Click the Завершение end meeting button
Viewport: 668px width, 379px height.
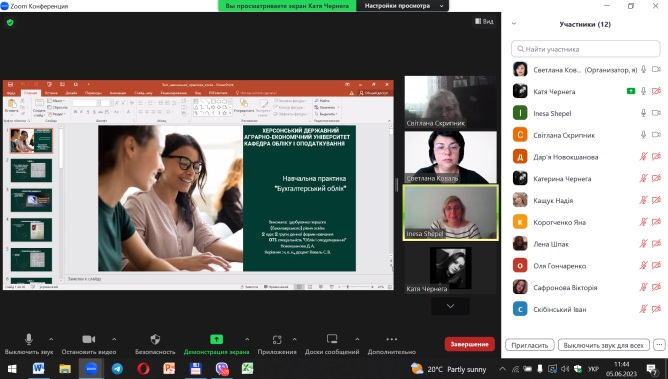point(469,344)
